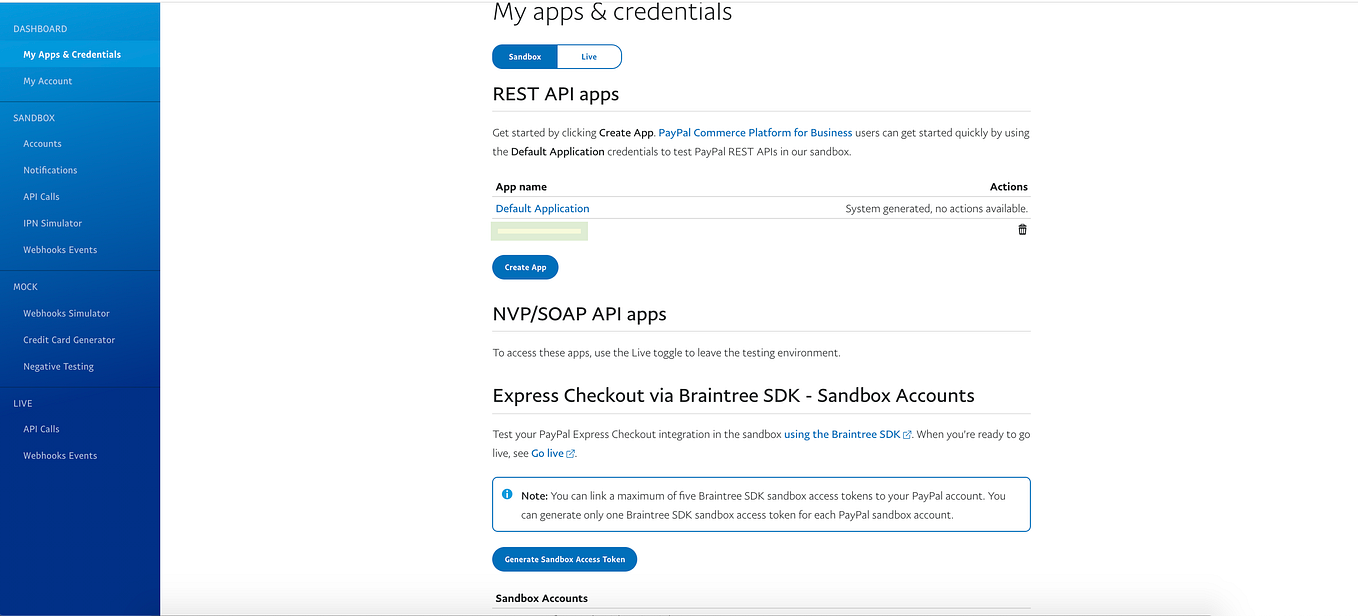Viewport: 1358px width, 616px height.
Task: Click external-link icon beside Braintree SDK link
Action: 907,435
